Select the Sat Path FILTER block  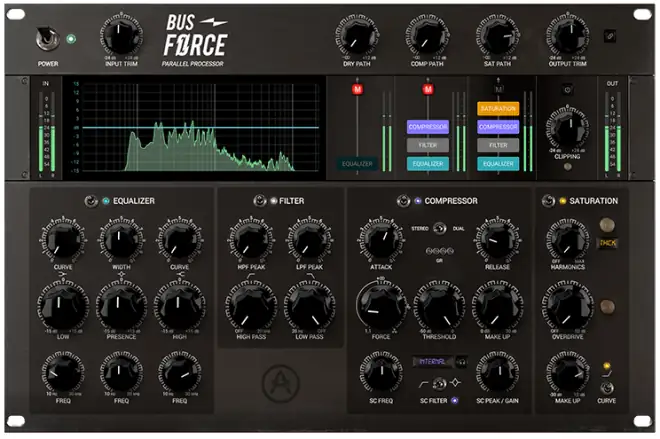click(498, 145)
